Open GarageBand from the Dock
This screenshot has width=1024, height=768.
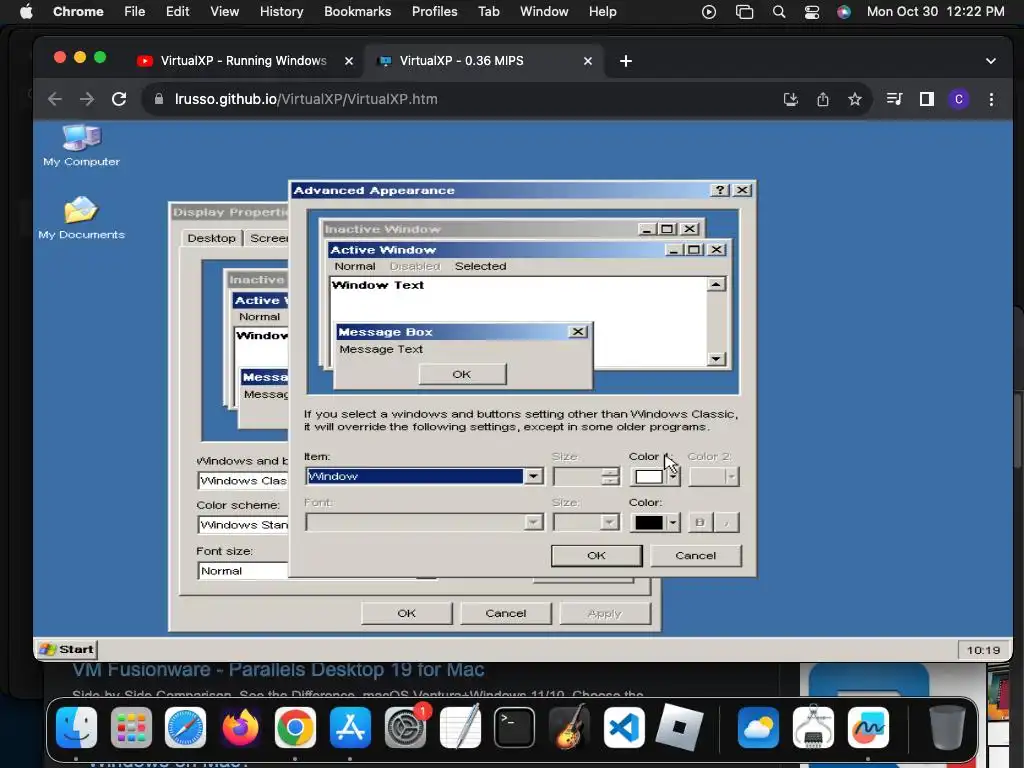point(569,727)
